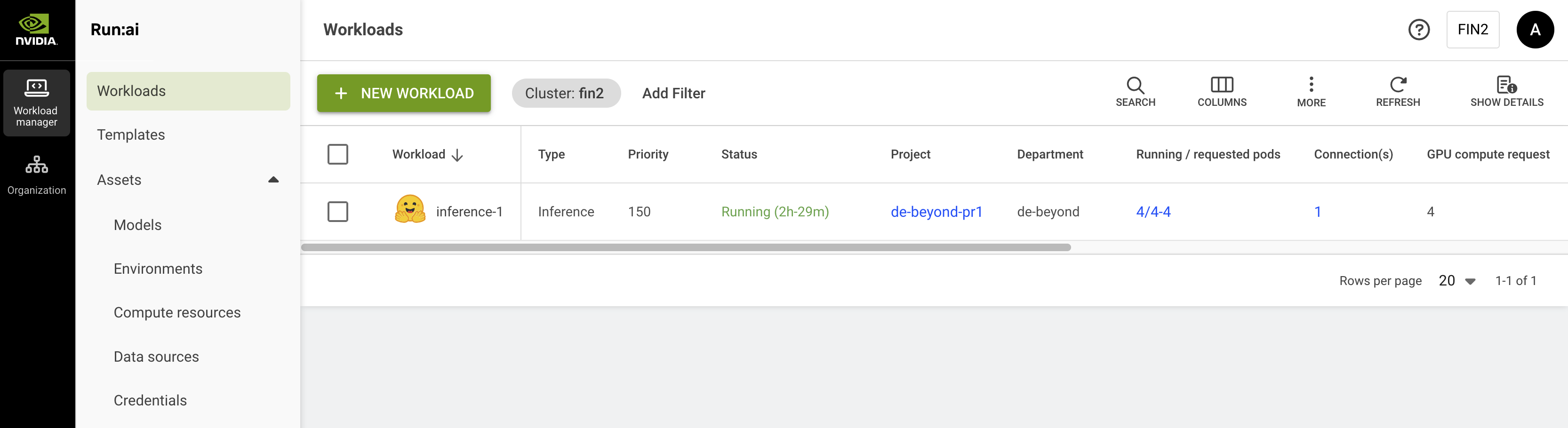Click the Running / requested pods header

[x=1208, y=154]
